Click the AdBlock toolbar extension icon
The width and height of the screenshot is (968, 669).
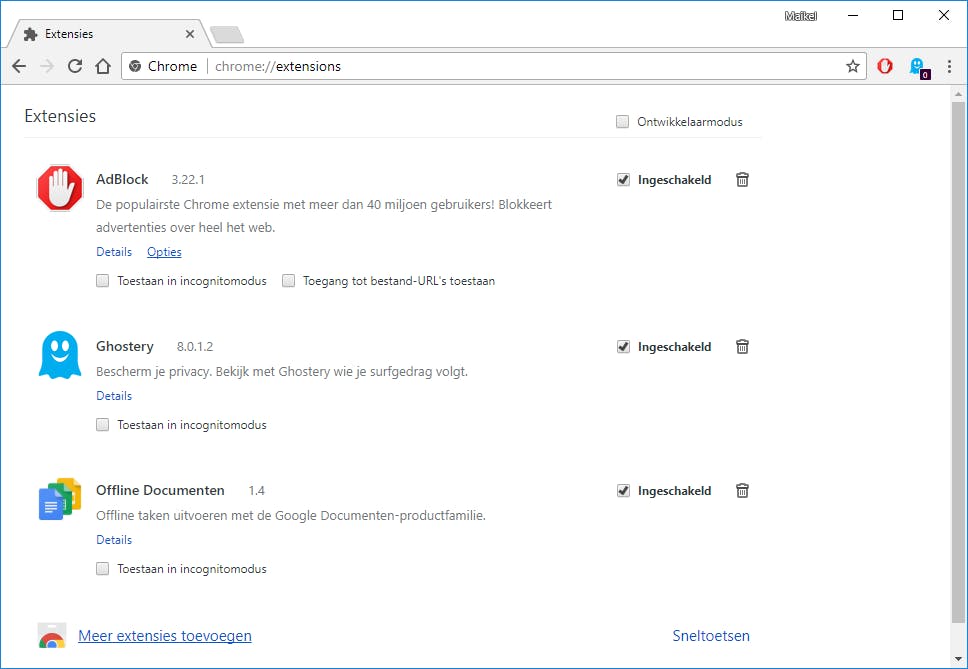tap(885, 66)
